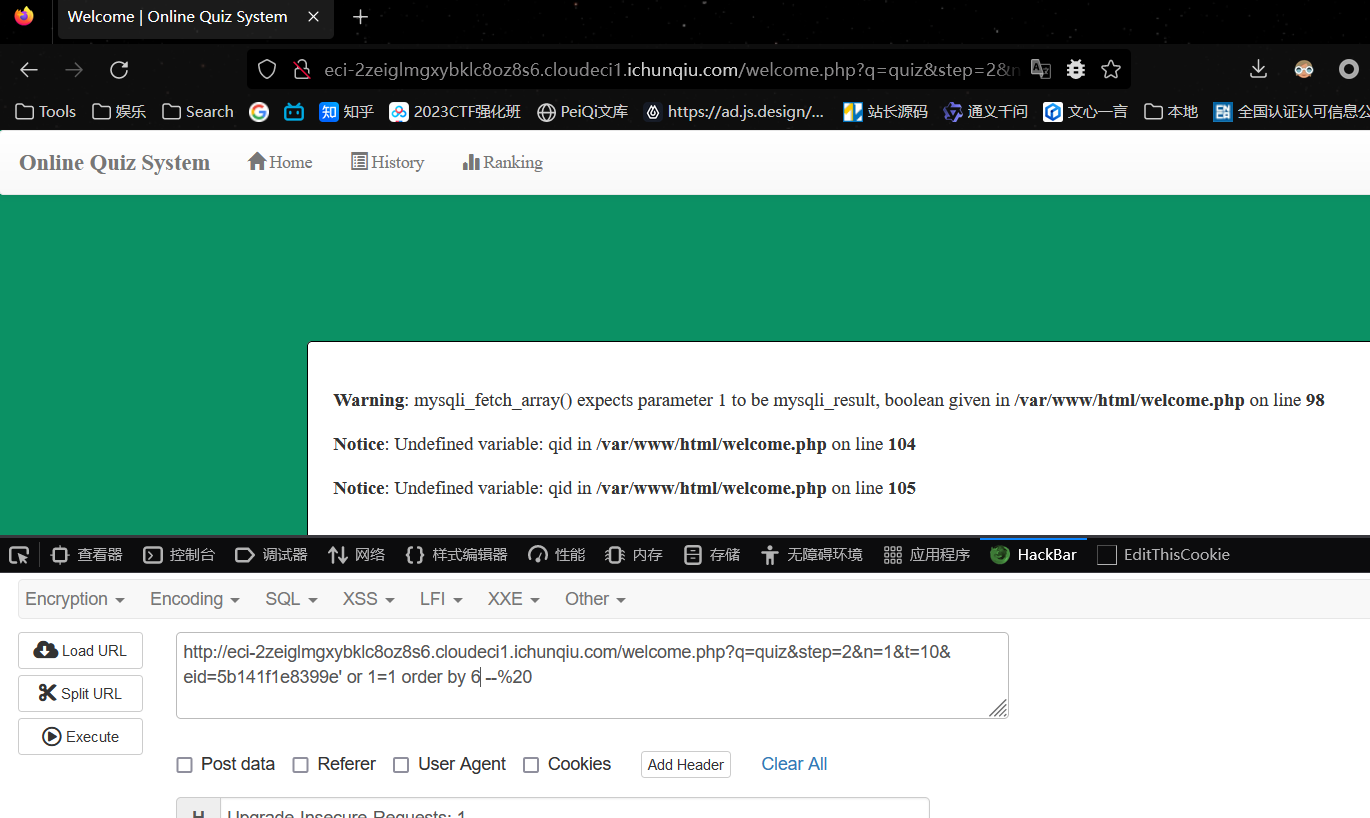Open the 站长源码 bookmark

(886, 111)
